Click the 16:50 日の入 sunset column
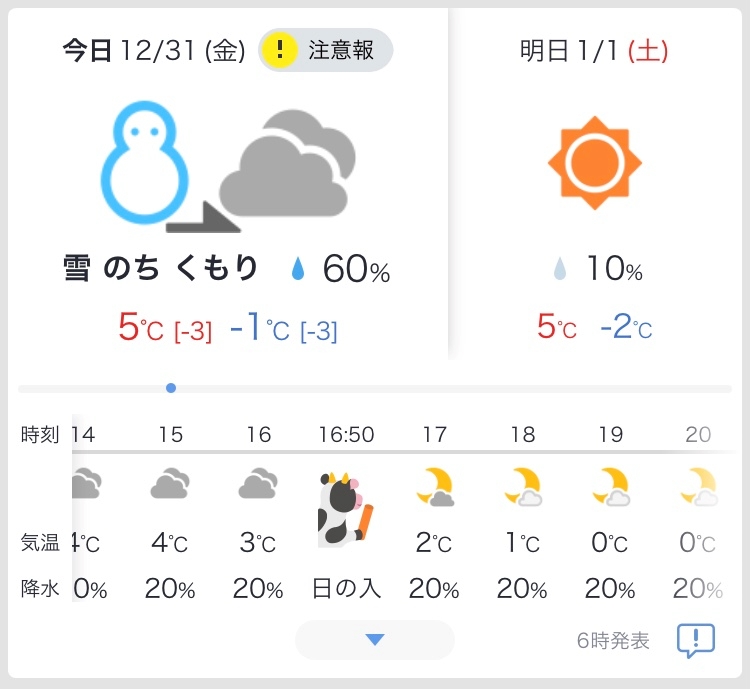This screenshot has width=750, height=689. point(346,512)
